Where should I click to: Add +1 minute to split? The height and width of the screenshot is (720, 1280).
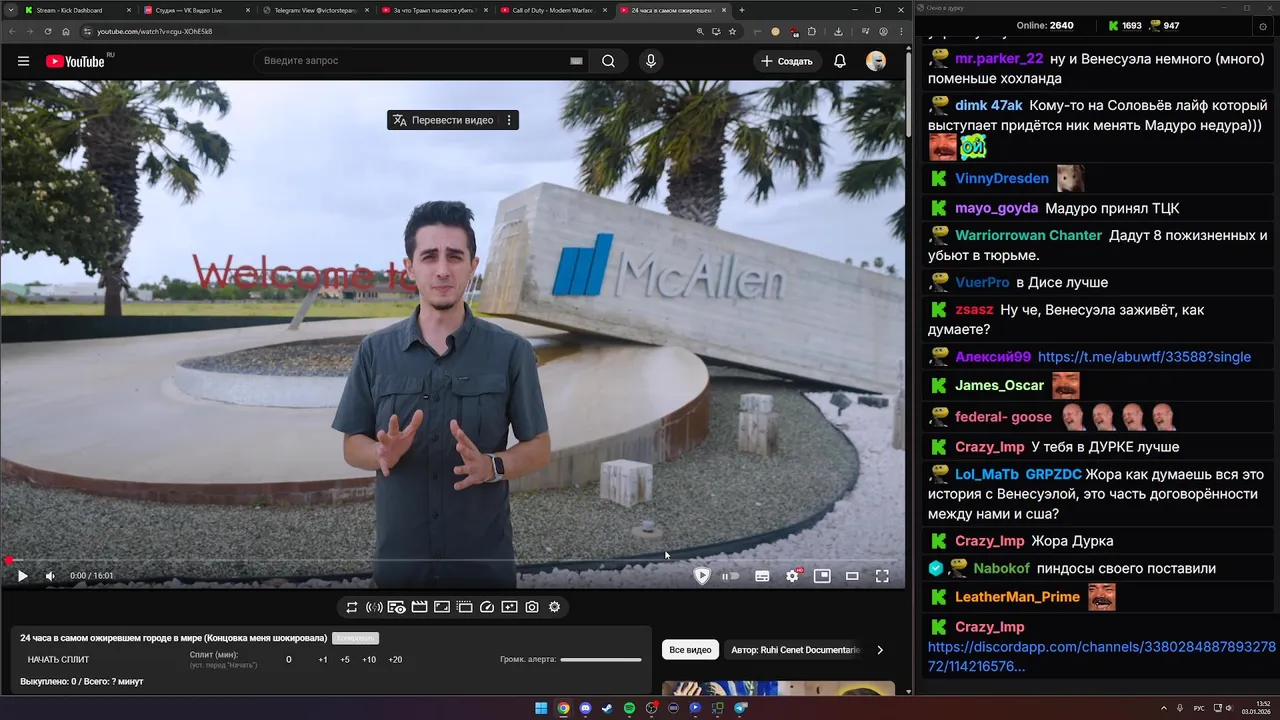click(x=323, y=660)
